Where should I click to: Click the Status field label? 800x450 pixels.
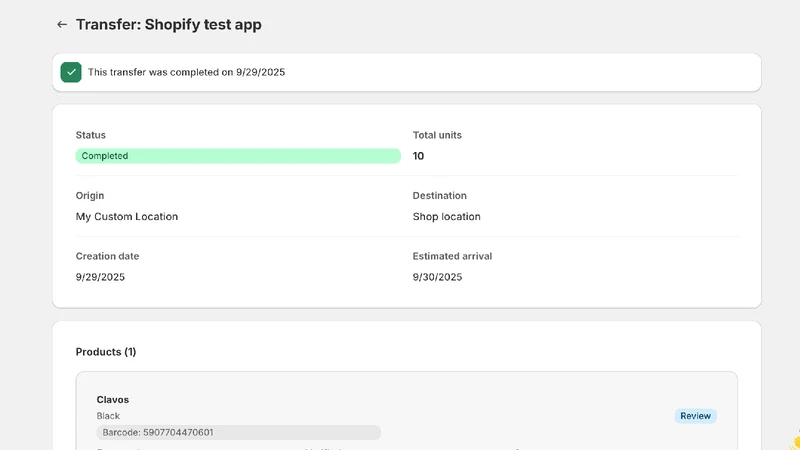(91, 135)
